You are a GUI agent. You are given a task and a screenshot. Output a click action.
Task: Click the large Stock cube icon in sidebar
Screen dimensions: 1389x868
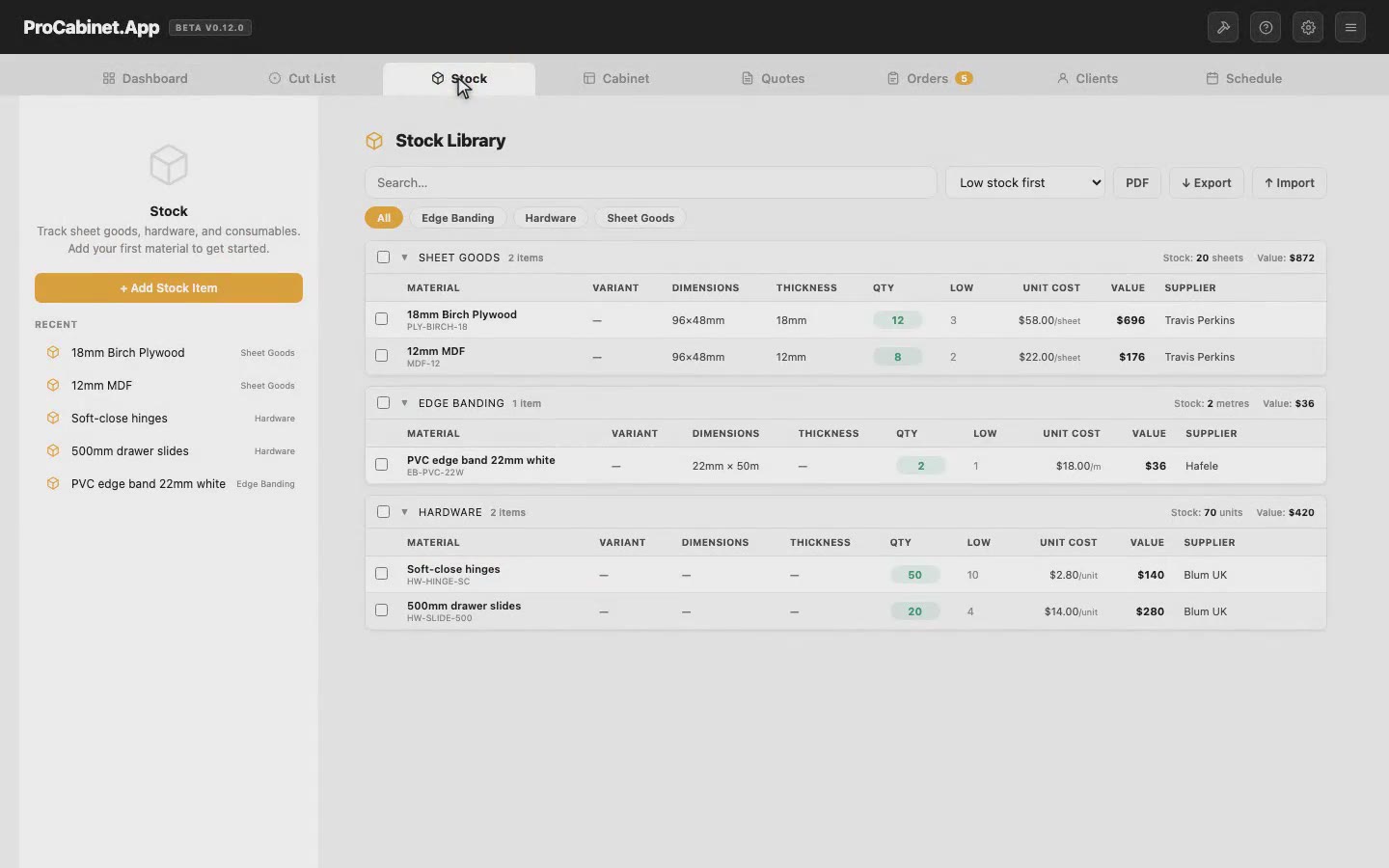(169, 165)
